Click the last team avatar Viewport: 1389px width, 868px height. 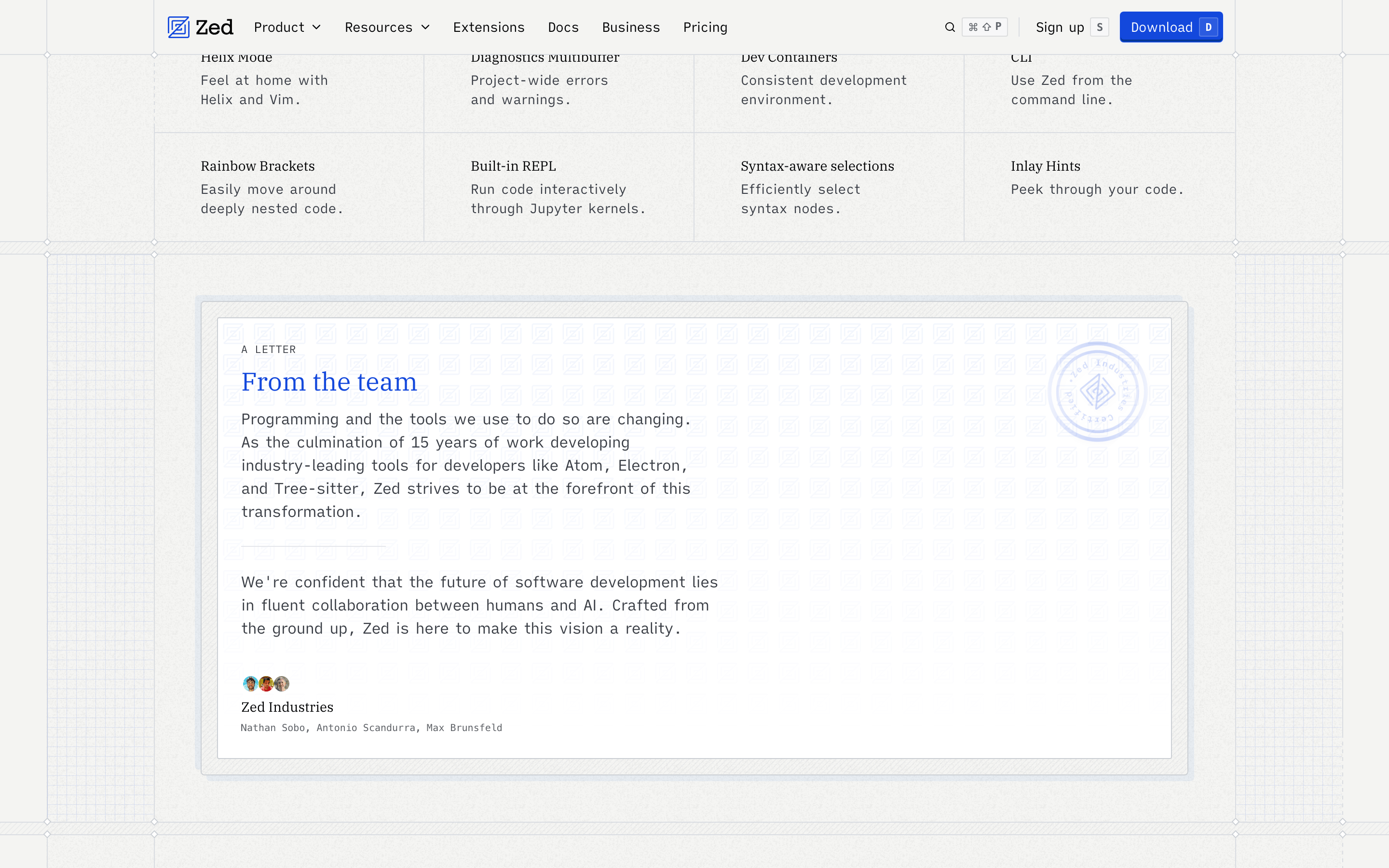tap(281, 683)
